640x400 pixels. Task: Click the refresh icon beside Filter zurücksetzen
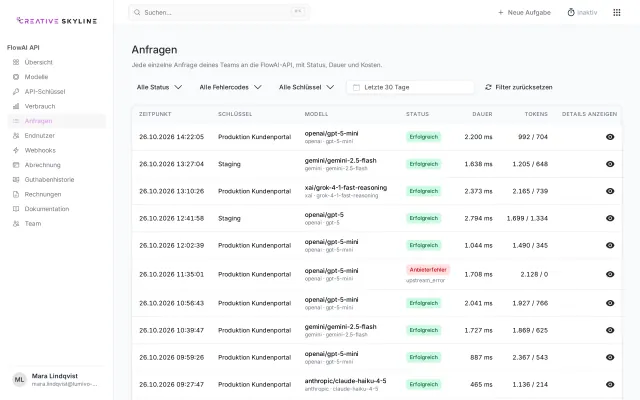coord(488,87)
